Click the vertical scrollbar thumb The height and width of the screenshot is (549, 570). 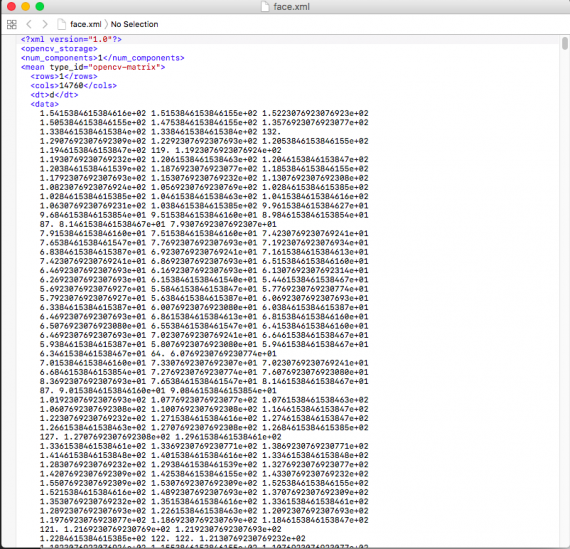tap(565, 43)
